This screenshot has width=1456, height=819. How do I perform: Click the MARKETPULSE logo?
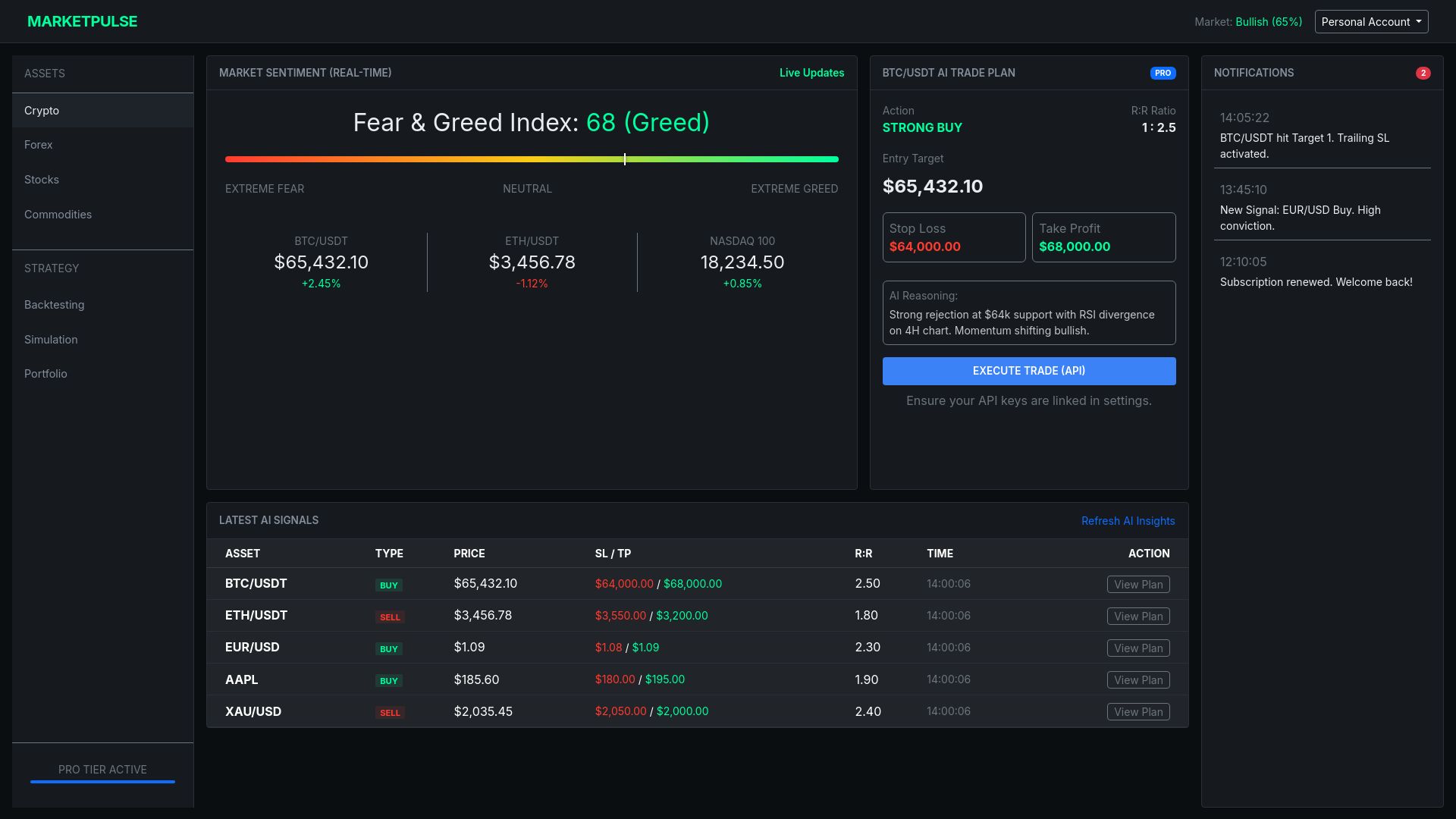82,22
